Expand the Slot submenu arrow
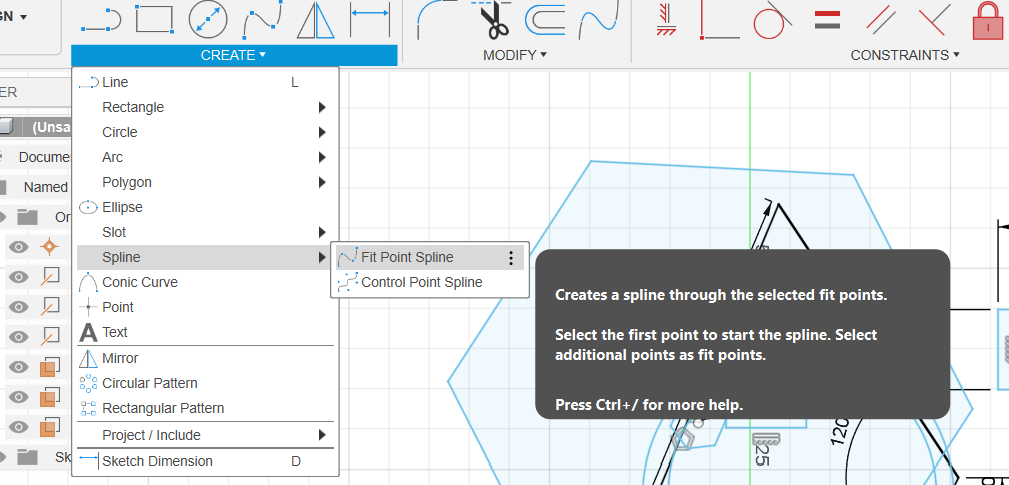This screenshot has height=485, width=1009. coord(322,232)
